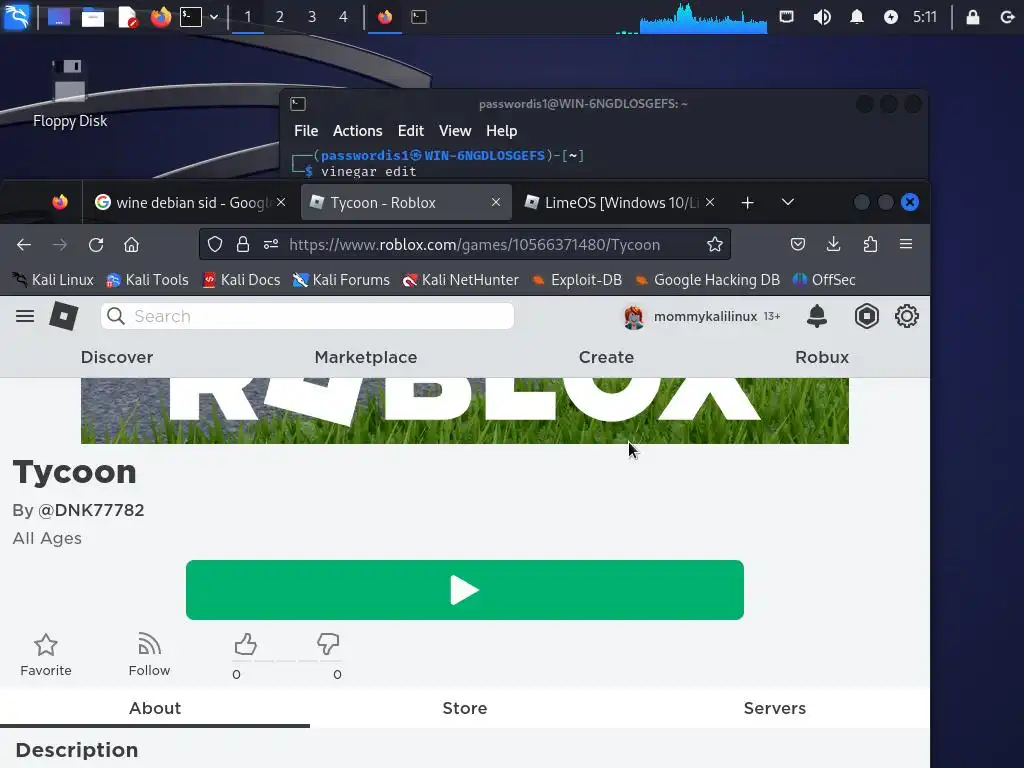Image resolution: width=1024 pixels, height=768 pixels.
Task: Open the Robux balance hexagon icon
Action: (867, 316)
